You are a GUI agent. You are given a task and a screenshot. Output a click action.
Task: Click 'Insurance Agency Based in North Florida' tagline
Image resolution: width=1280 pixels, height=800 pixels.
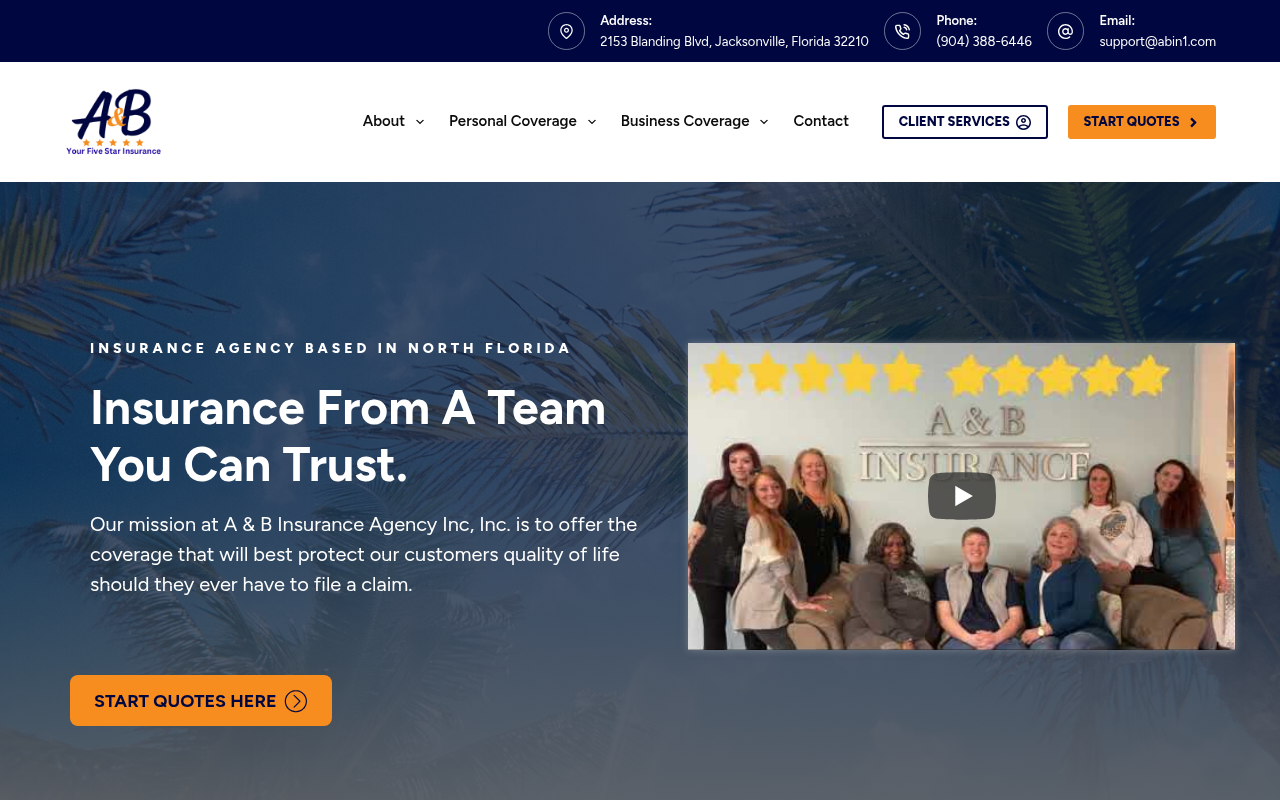pyautogui.click(x=331, y=348)
